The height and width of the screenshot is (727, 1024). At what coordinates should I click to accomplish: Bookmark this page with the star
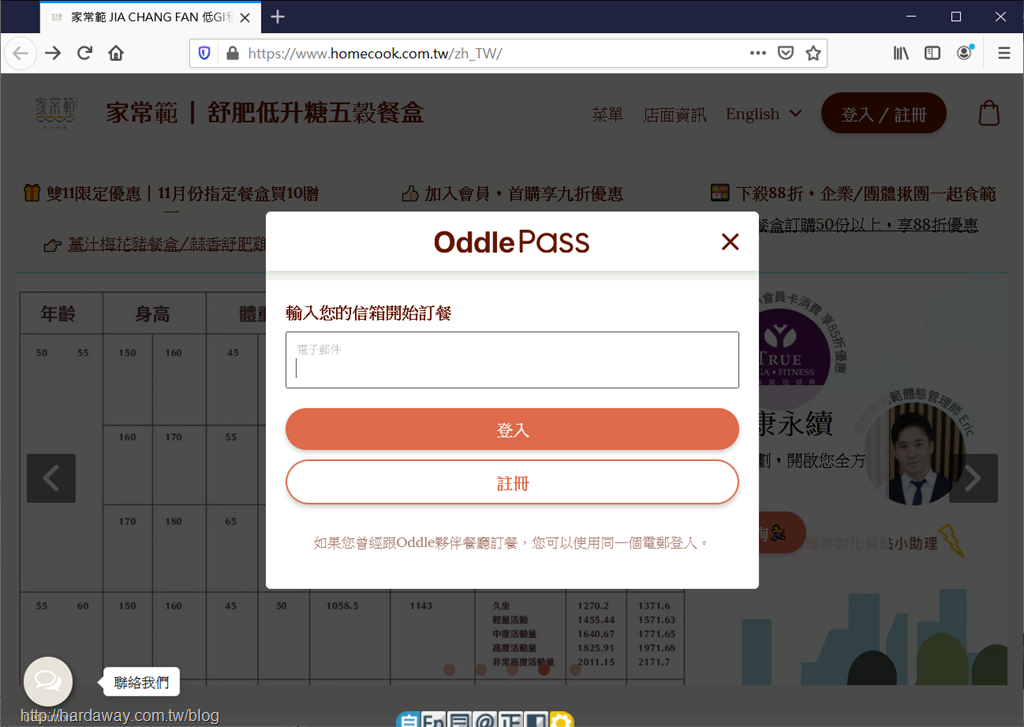[x=813, y=53]
